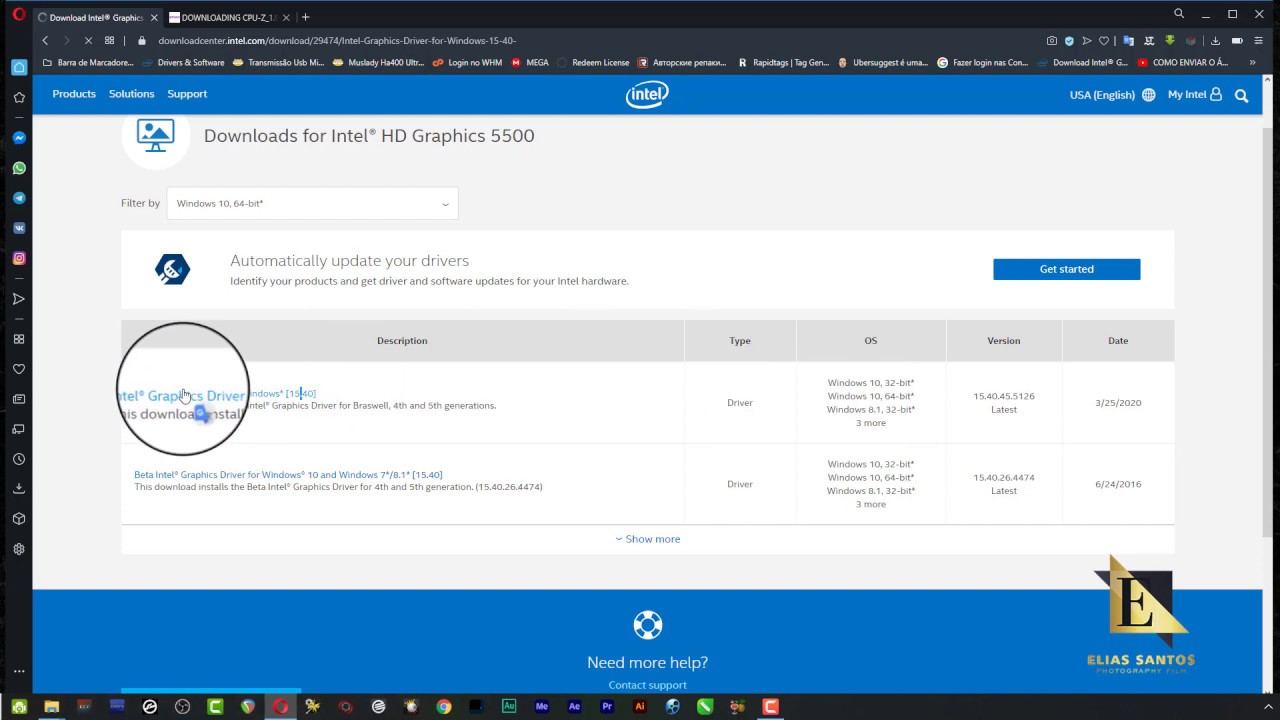Open Barra de Marcadores bookmark folder

pyautogui.click(x=88, y=62)
